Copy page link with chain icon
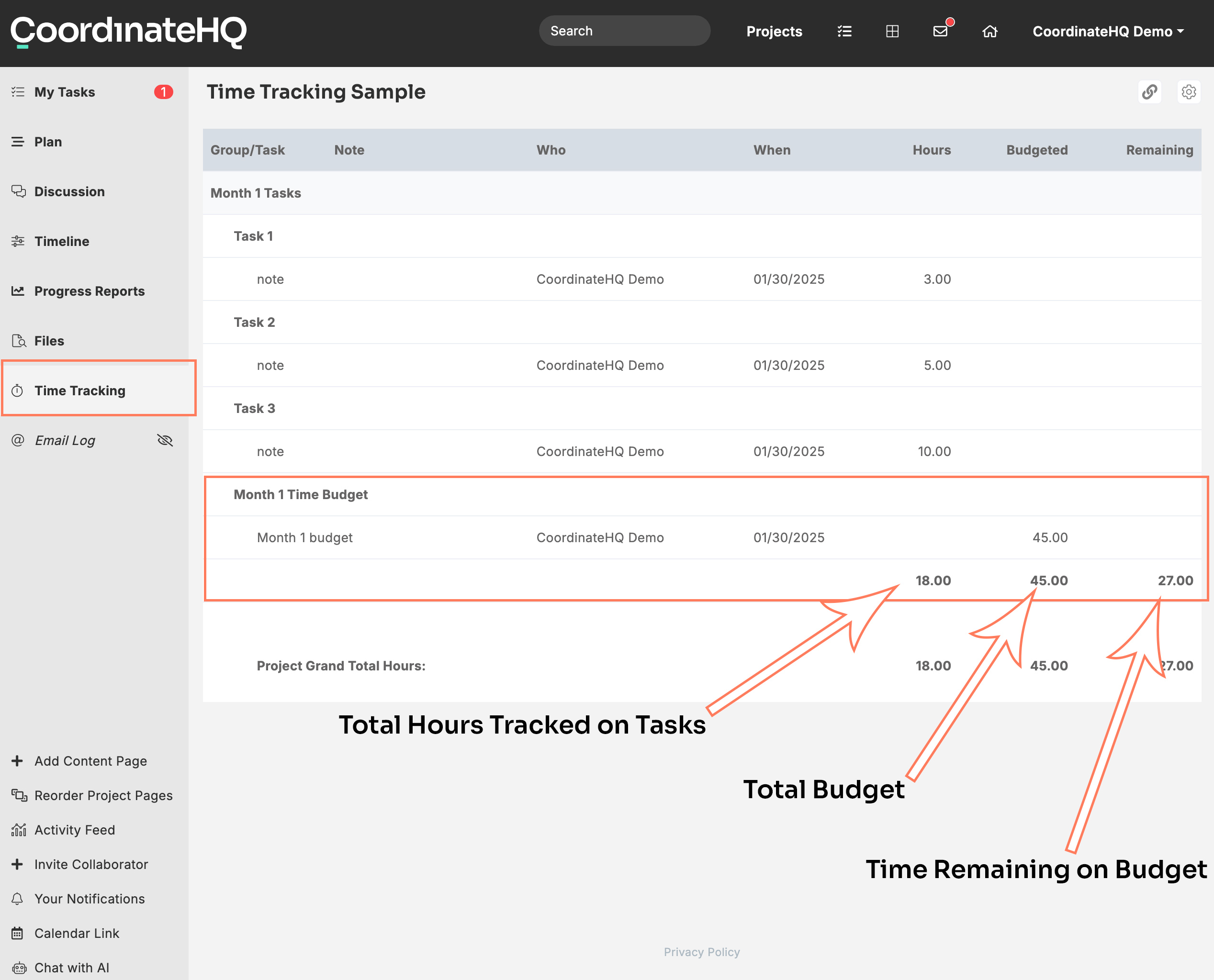The width and height of the screenshot is (1214, 980). click(x=1150, y=91)
